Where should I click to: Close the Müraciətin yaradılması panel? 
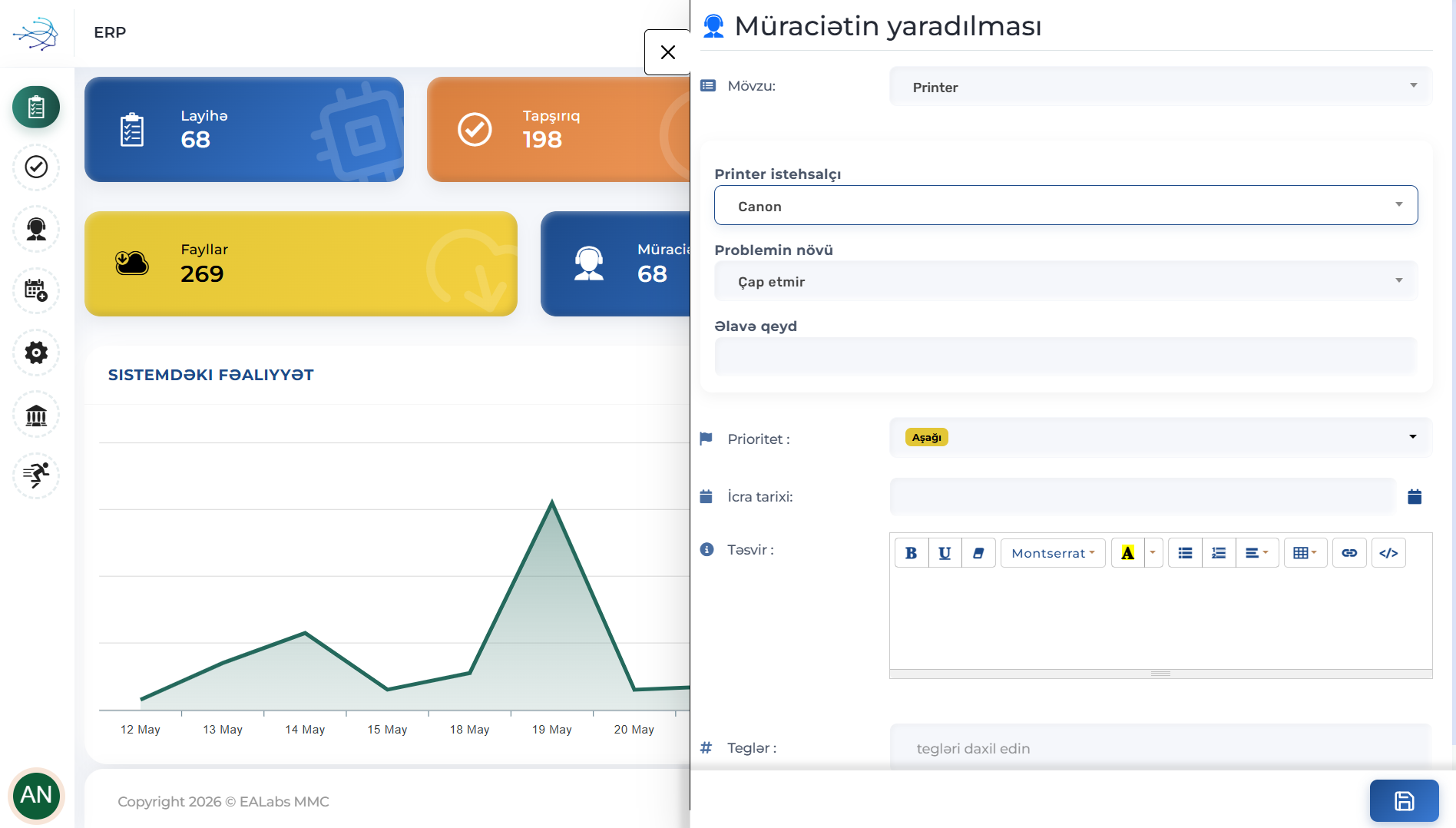tap(667, 52)
